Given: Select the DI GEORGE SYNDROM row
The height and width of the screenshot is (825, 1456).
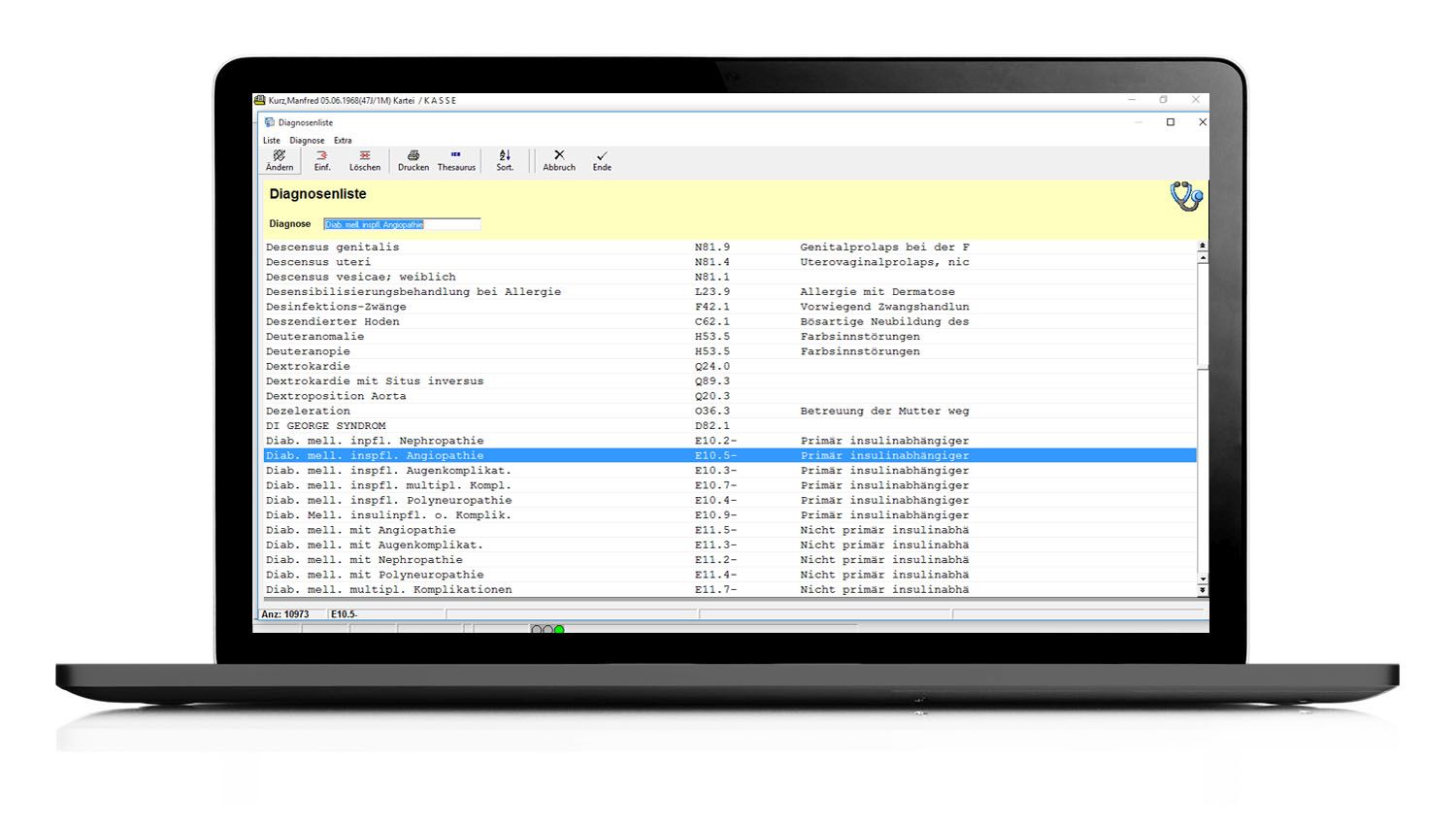Looking at the screenshot, I should (x=326, y=426).
